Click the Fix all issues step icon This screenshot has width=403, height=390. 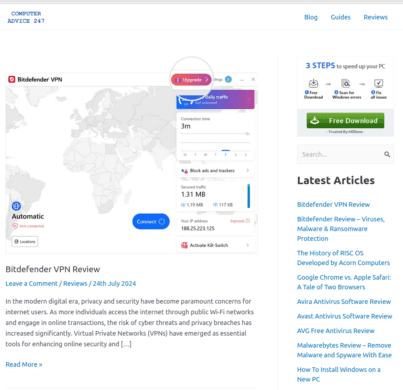pyautogui.click(x=378, y=83)
